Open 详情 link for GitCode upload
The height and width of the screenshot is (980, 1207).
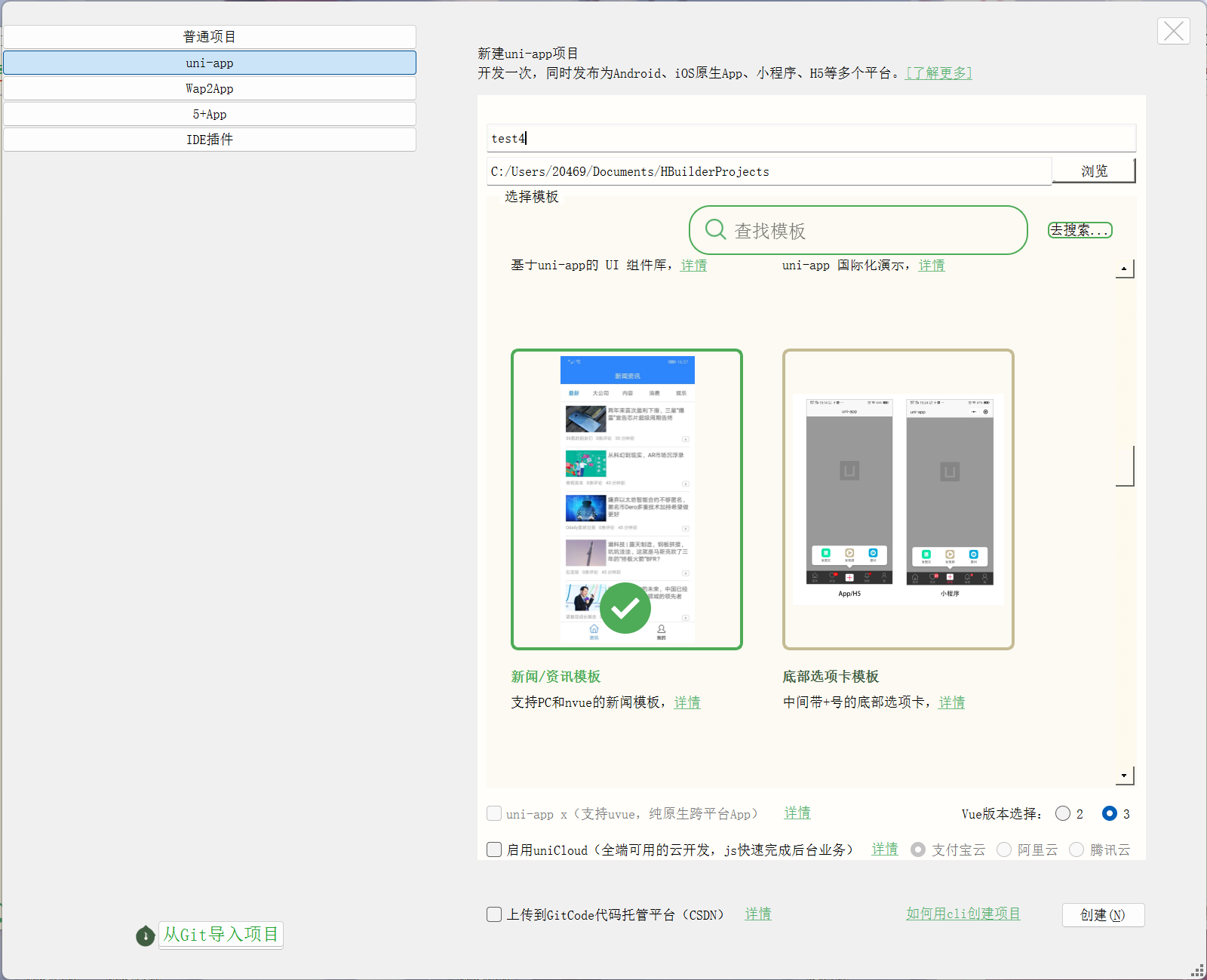(x=758, y=914)
